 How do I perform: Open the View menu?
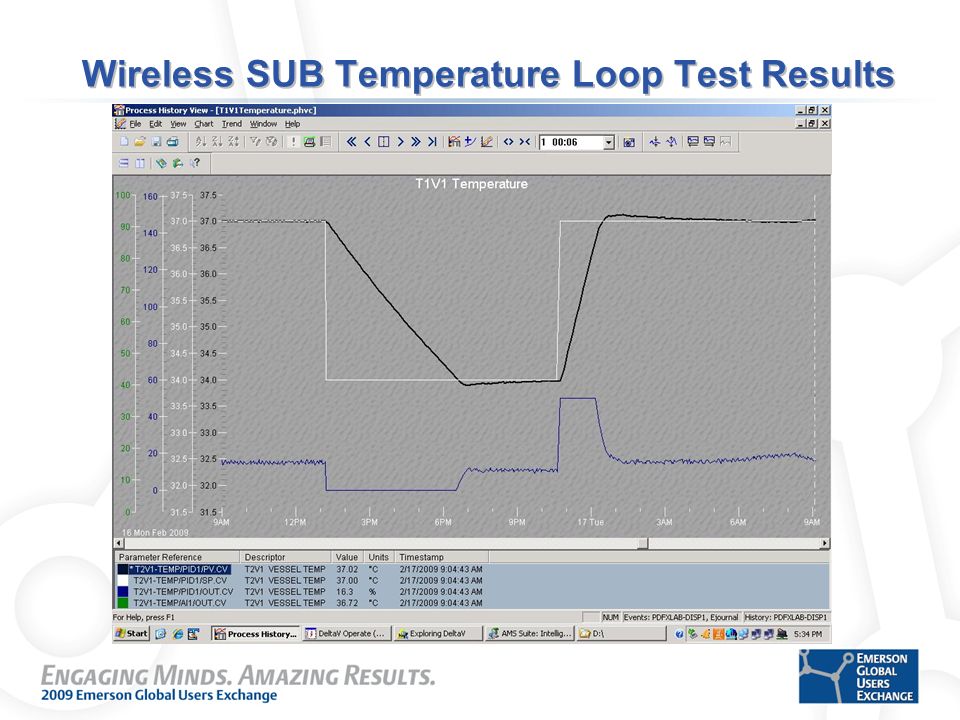pos(178,124)
